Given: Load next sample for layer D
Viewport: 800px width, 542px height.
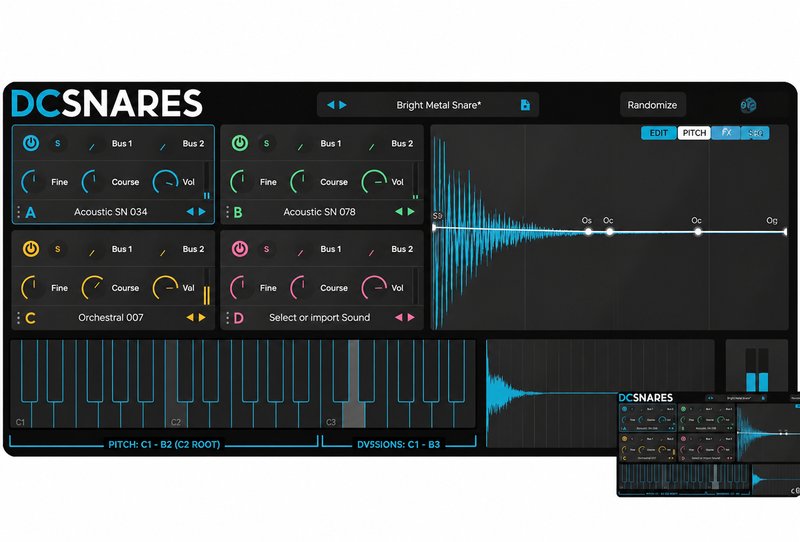Looking at the screenshot, I should 411,317.
